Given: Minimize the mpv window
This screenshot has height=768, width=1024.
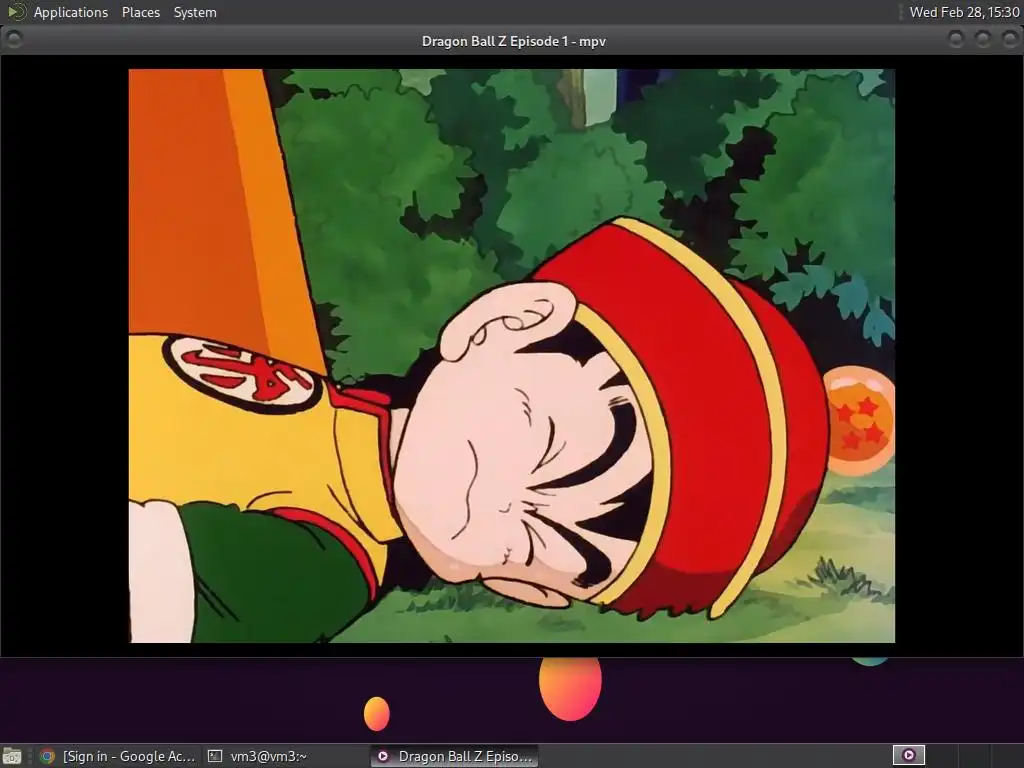Looking at the screenshot, I should (956, 40).
